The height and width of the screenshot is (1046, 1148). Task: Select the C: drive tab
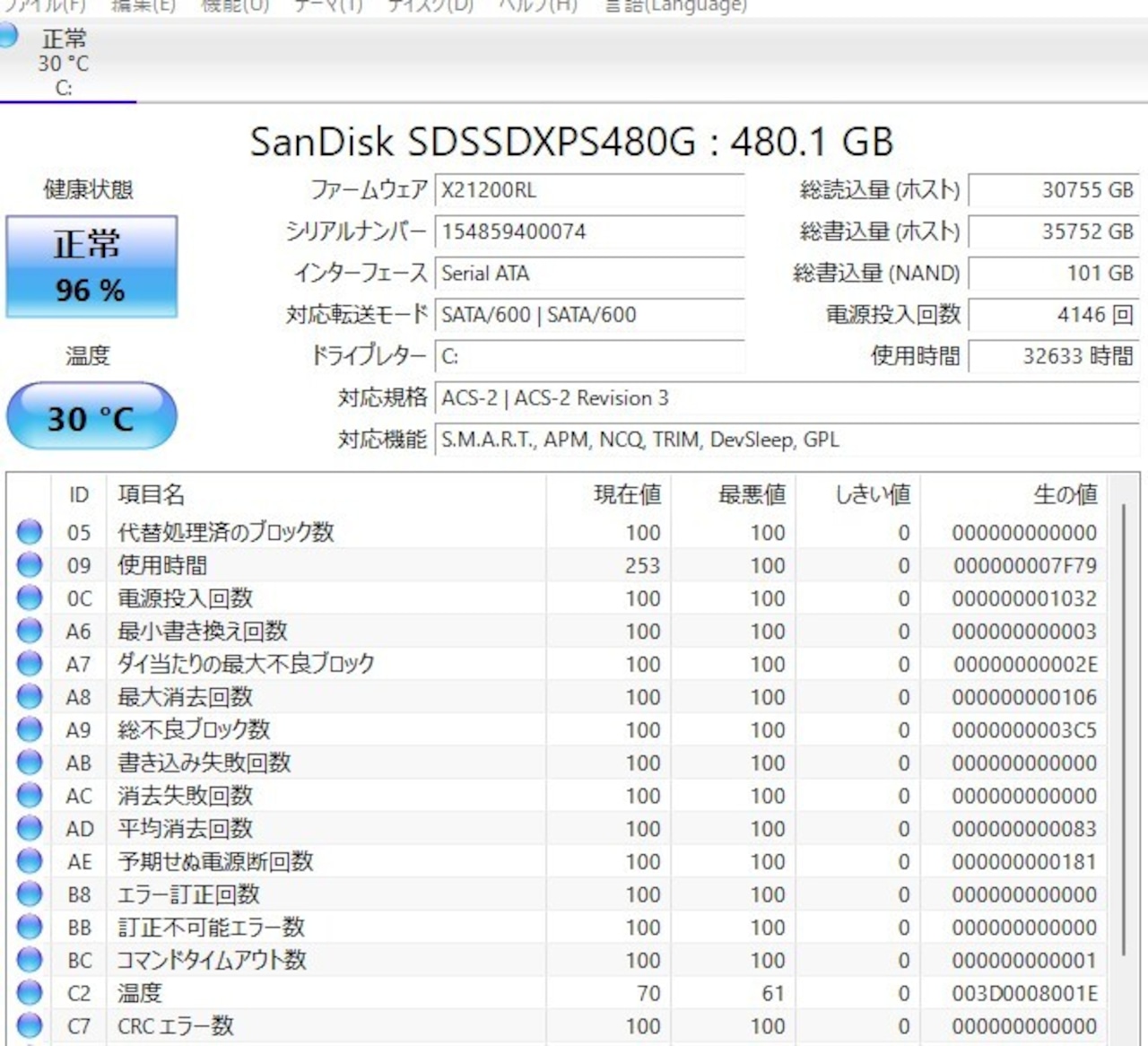click(x=64, y=63)
